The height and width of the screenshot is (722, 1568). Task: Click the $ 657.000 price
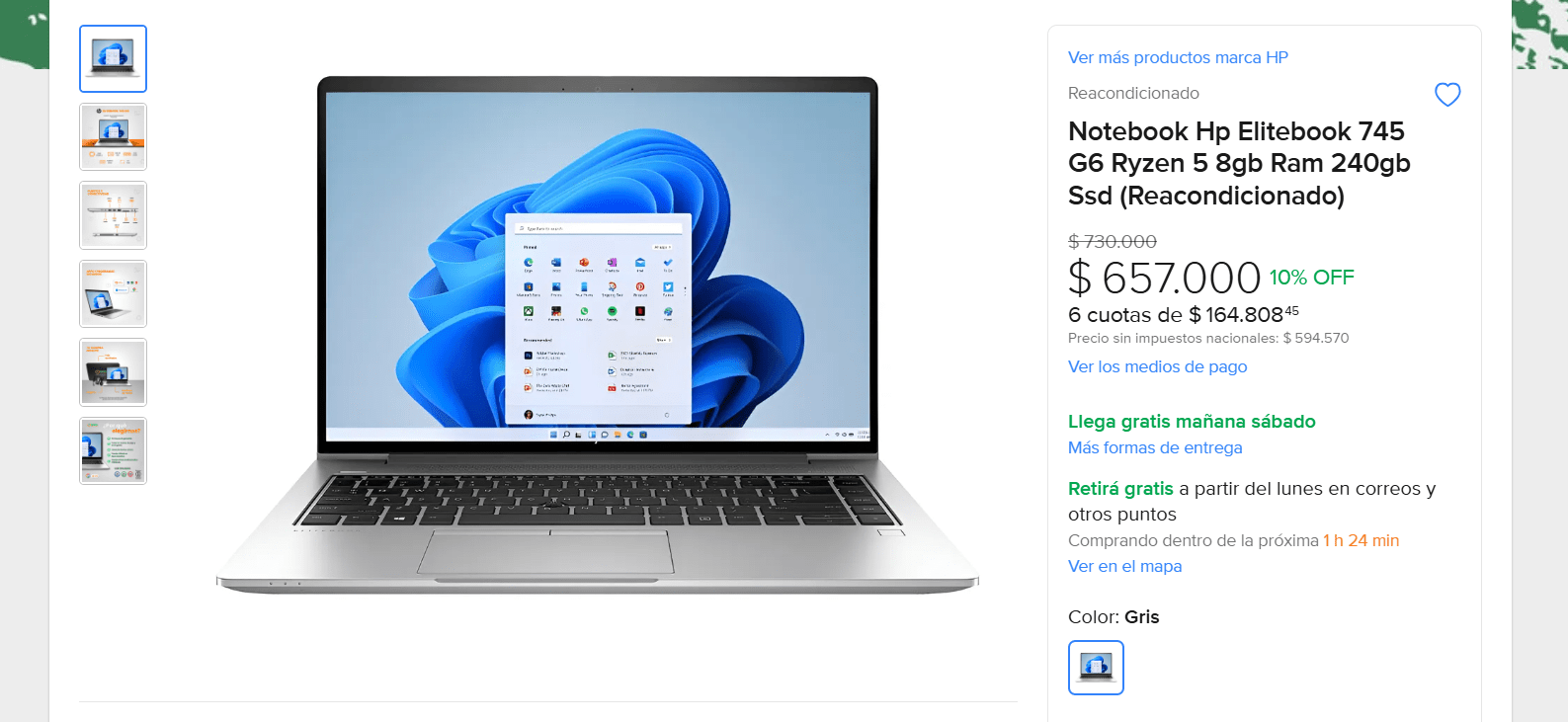1164,279
